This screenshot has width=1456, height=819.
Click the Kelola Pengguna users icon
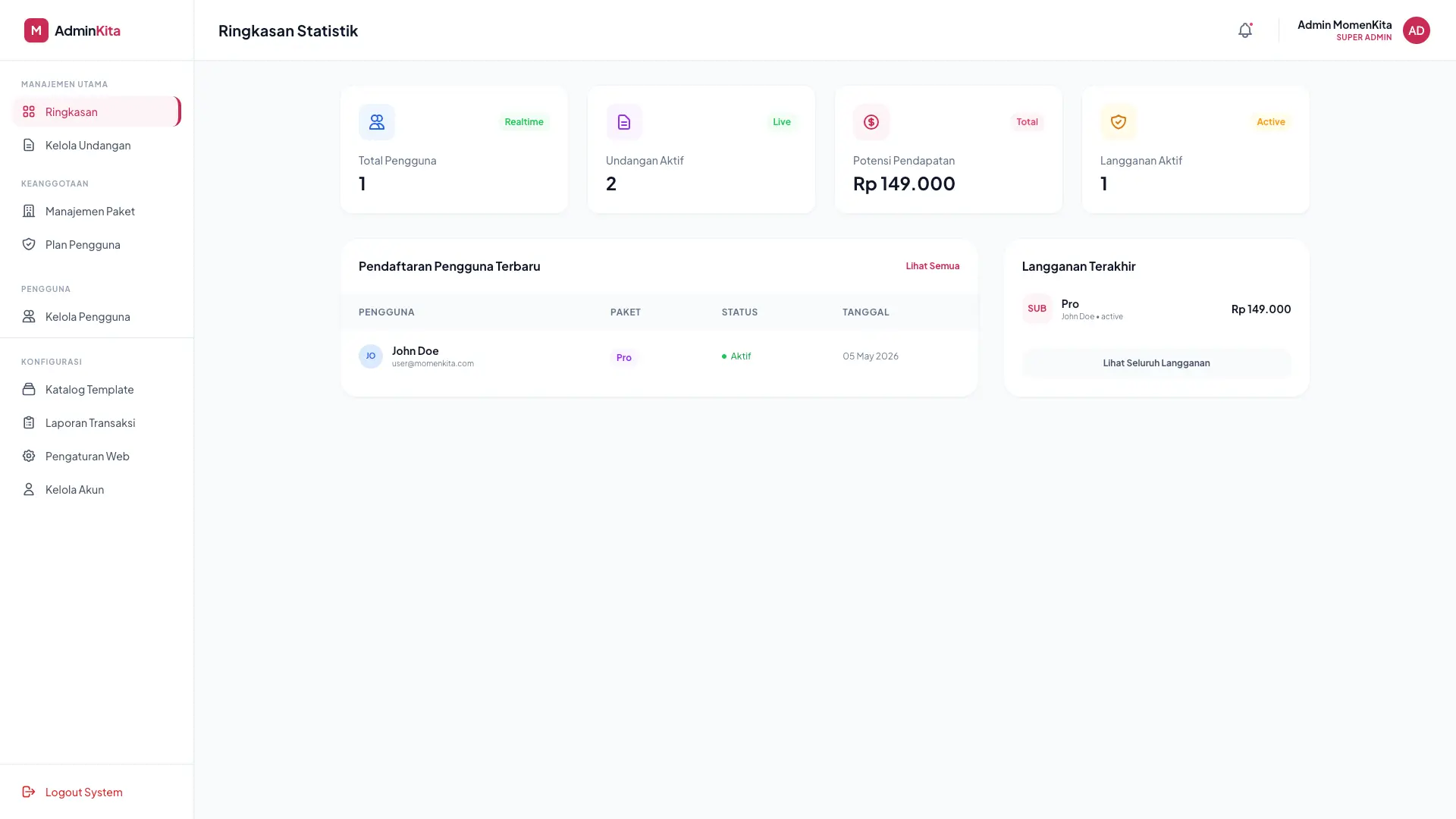(x=29, y=316)
